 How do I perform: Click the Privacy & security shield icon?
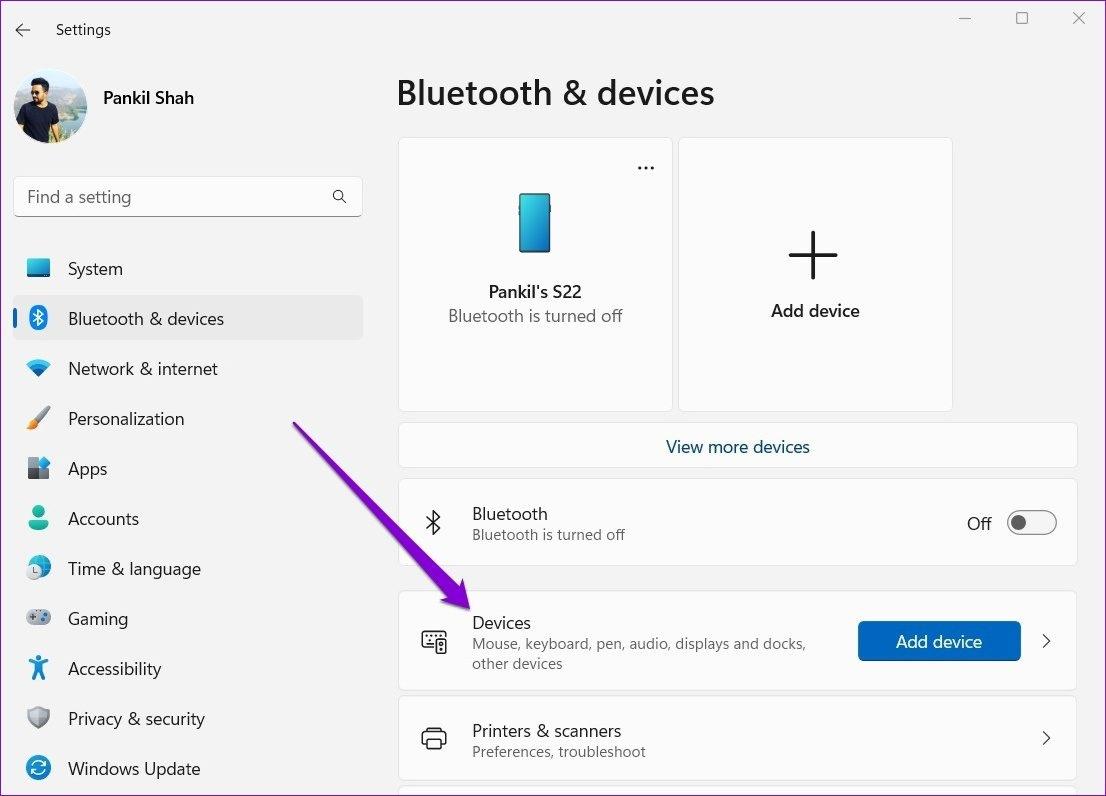click(x=38, y=719)
